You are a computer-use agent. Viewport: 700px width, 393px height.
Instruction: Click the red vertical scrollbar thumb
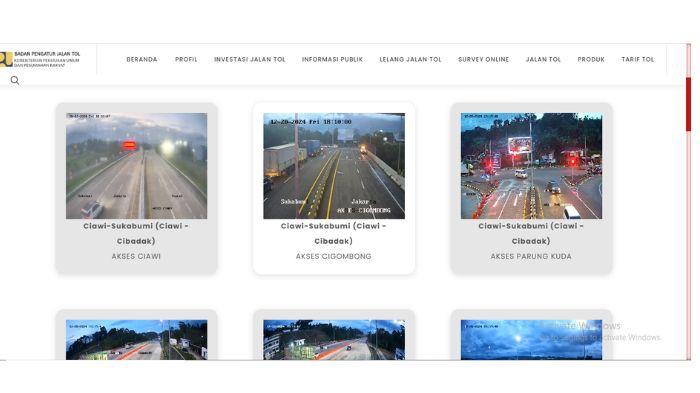(x=688, y=104)
